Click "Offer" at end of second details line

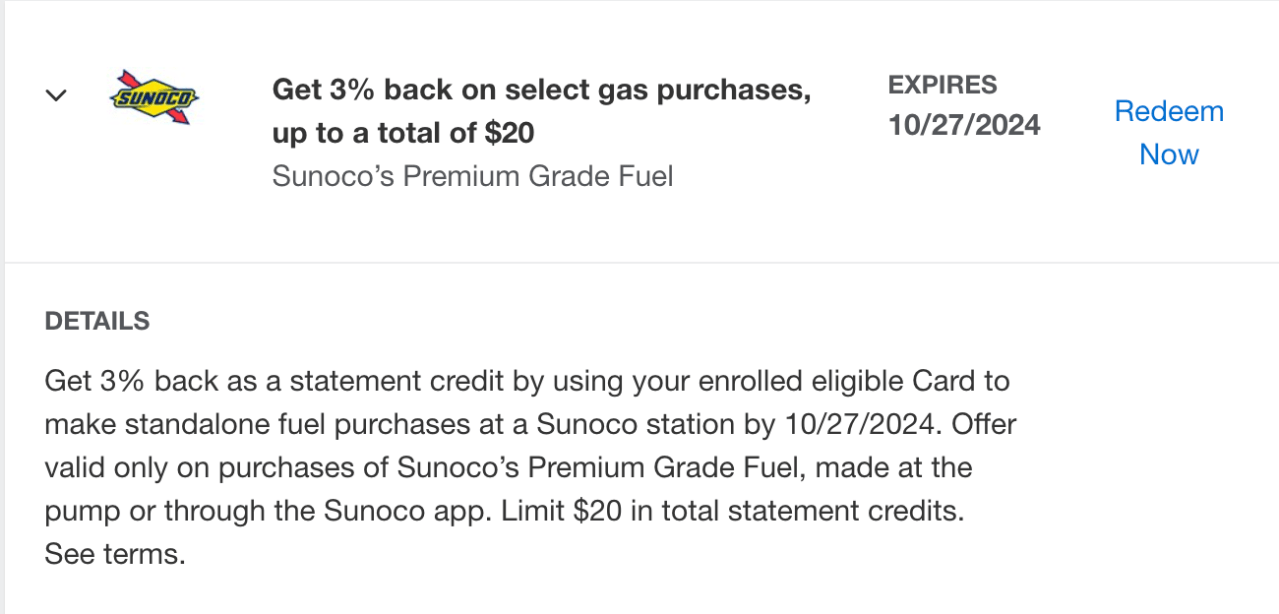click(x=984, y=424)
